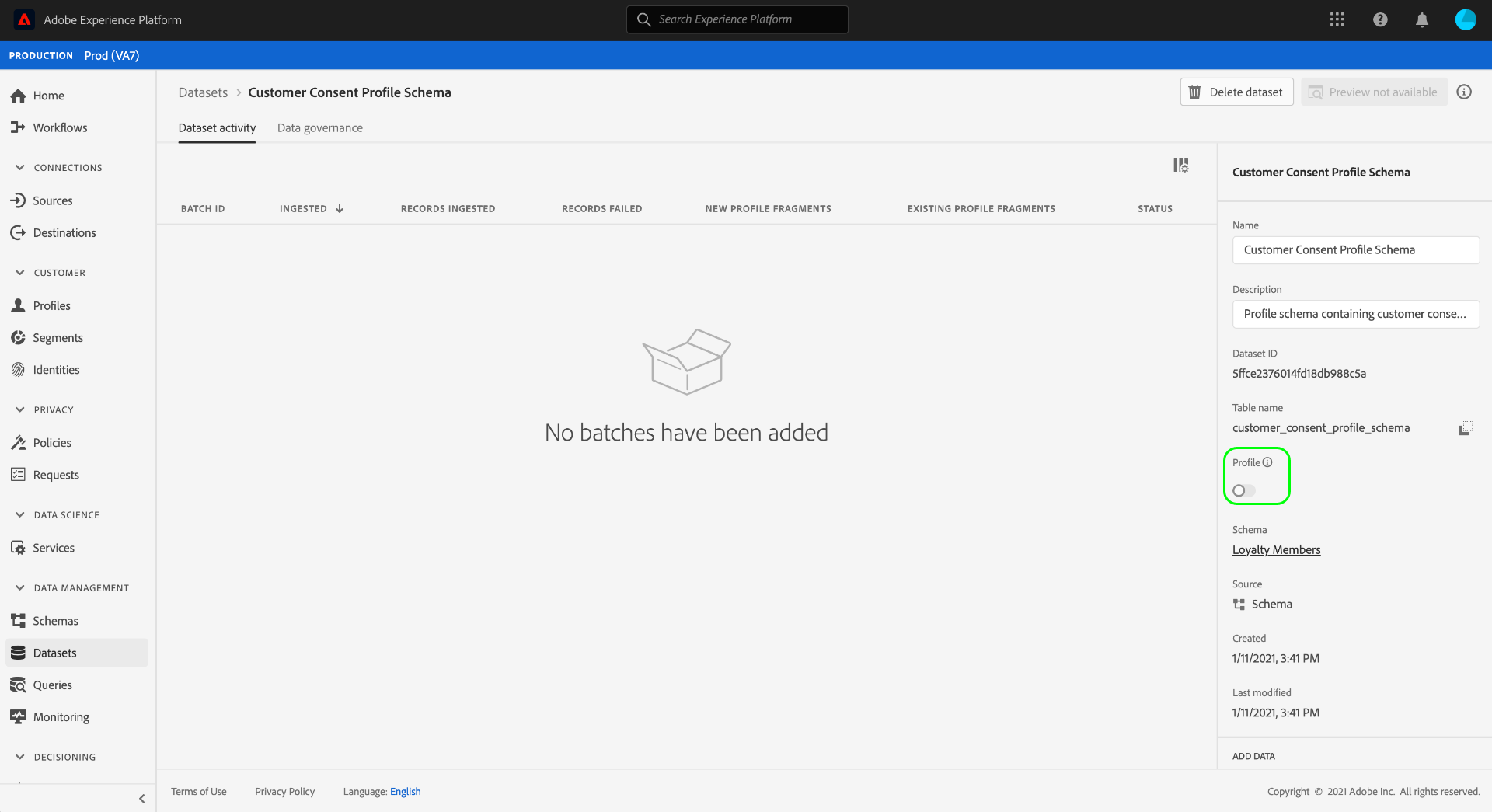Open the Privacy Policy link
The width and height of the screenshot is (1492, 812).
tap(285, 792)
